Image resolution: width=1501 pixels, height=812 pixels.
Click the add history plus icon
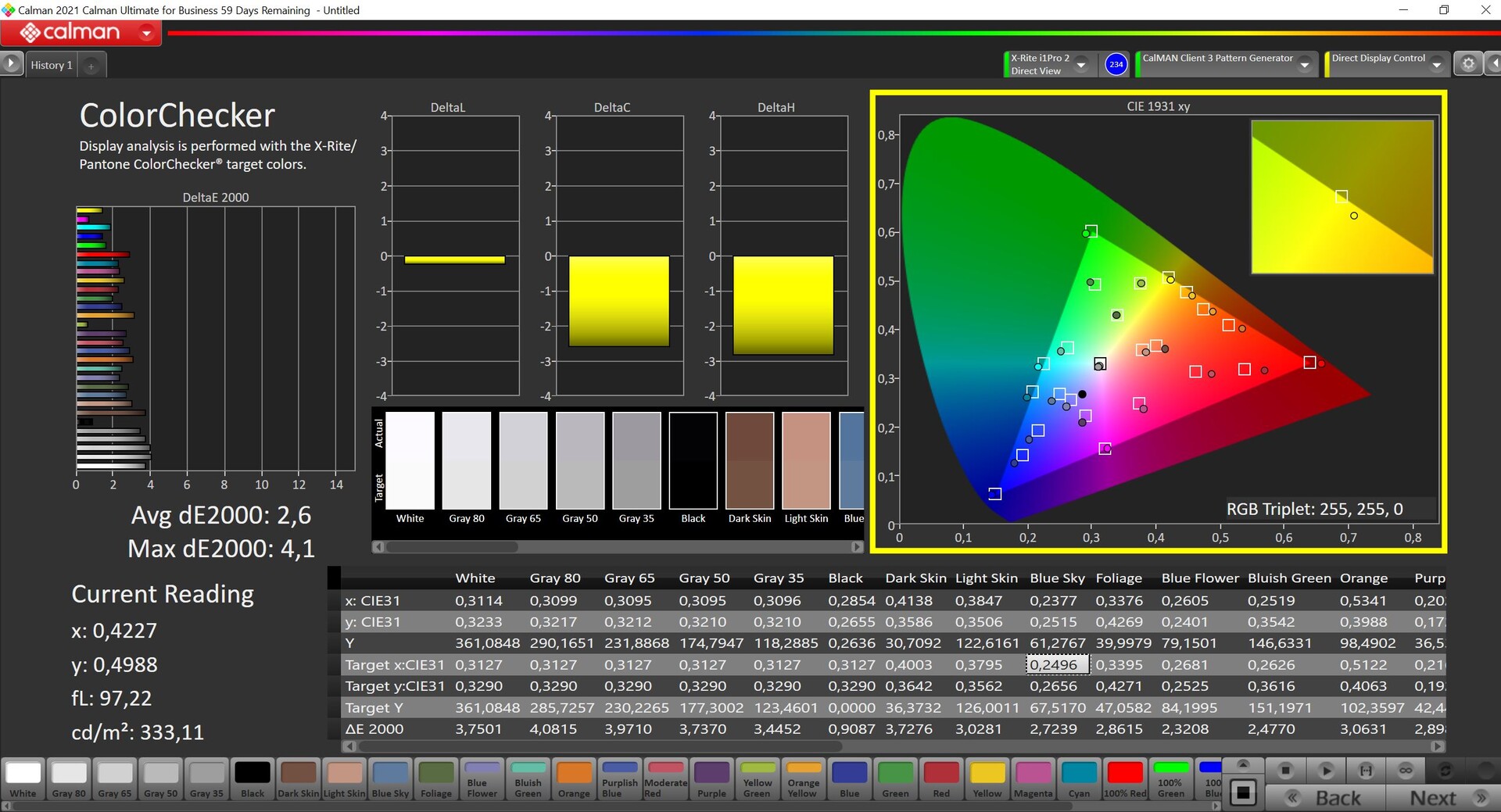click(91, 66)
